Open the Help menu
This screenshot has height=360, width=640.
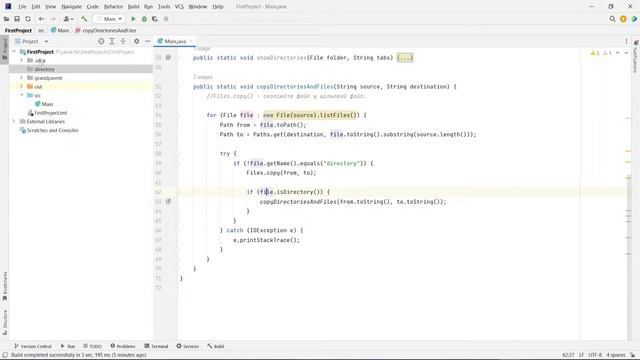tap(218, 7)
